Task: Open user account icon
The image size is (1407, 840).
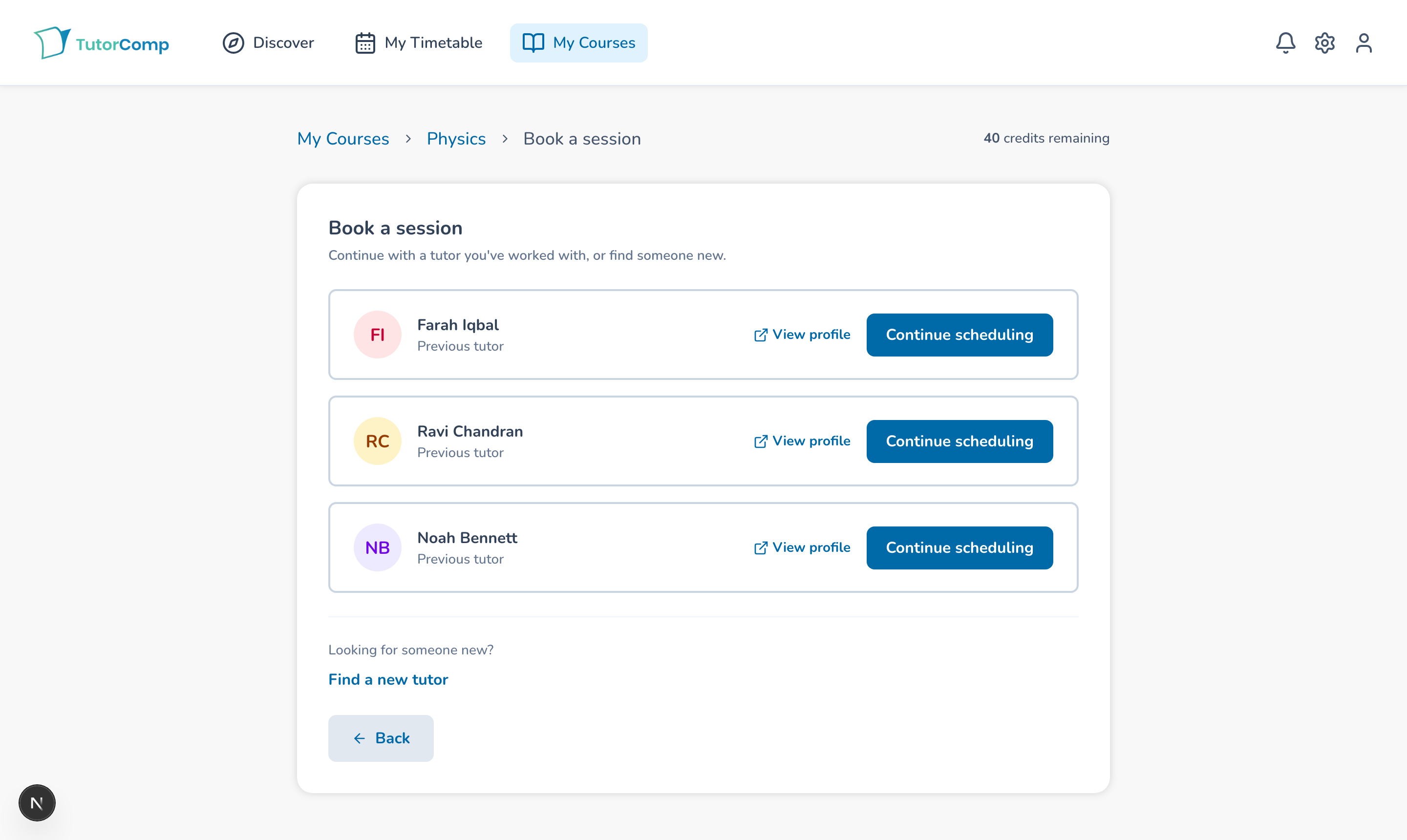Action: pos(1364,43)
